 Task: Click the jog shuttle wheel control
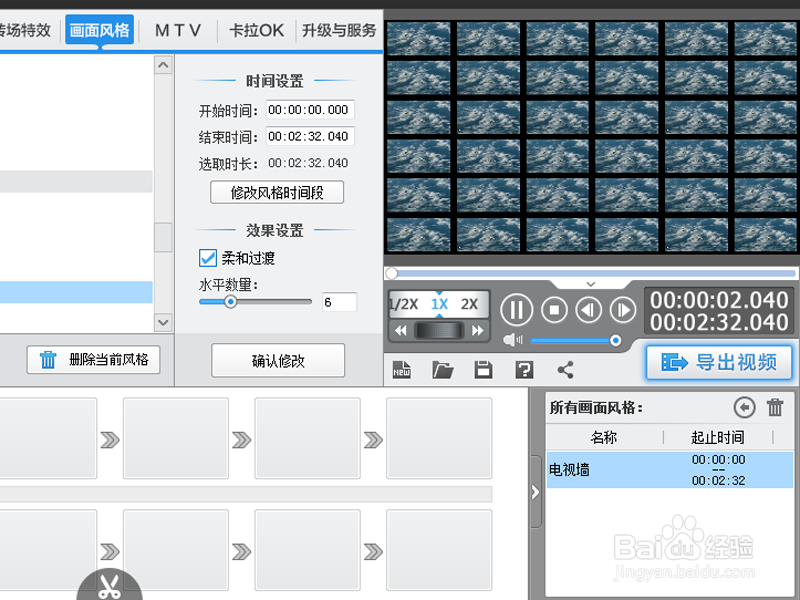[x=439, y=331]
